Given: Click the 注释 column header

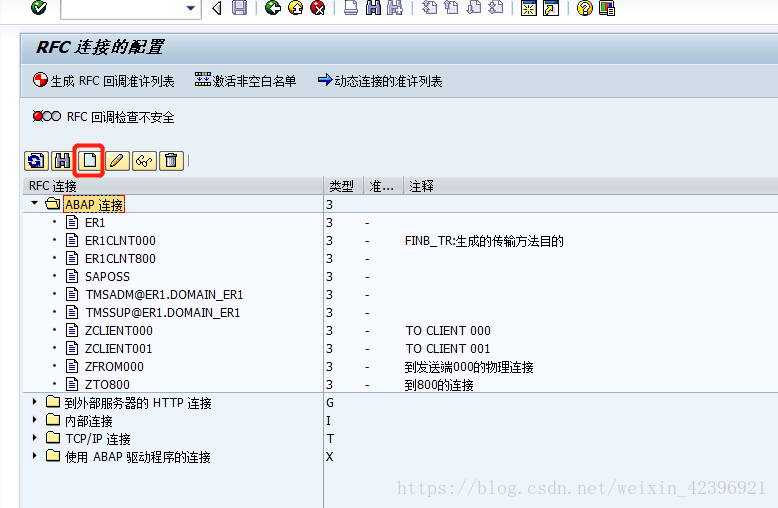Looking at the screenshot, I should click(590, 186).
